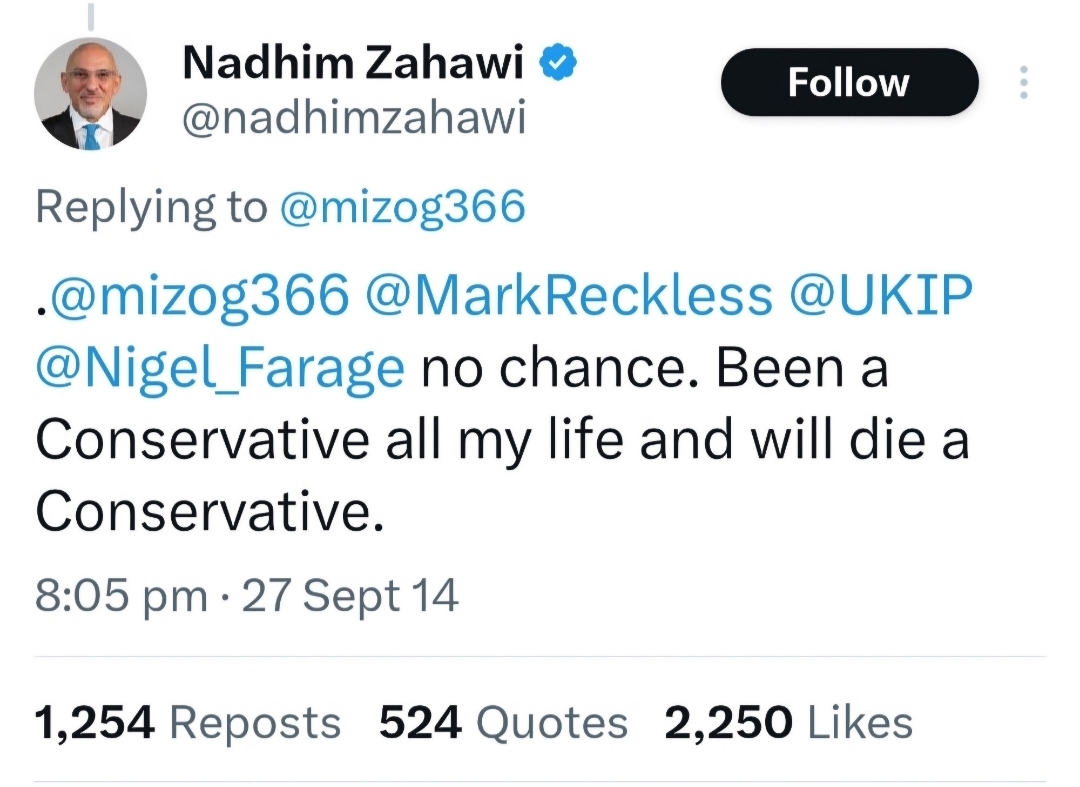Click the "Replying to" label text
Screen dimensions: 1080x787
click(151, 207)
